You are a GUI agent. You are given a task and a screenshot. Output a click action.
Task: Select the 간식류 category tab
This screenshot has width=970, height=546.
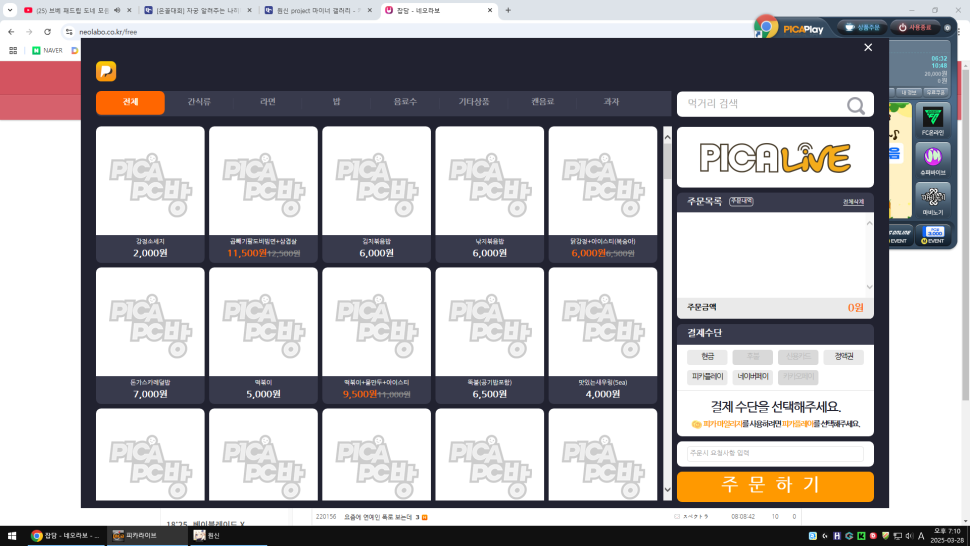click(199, 103)
